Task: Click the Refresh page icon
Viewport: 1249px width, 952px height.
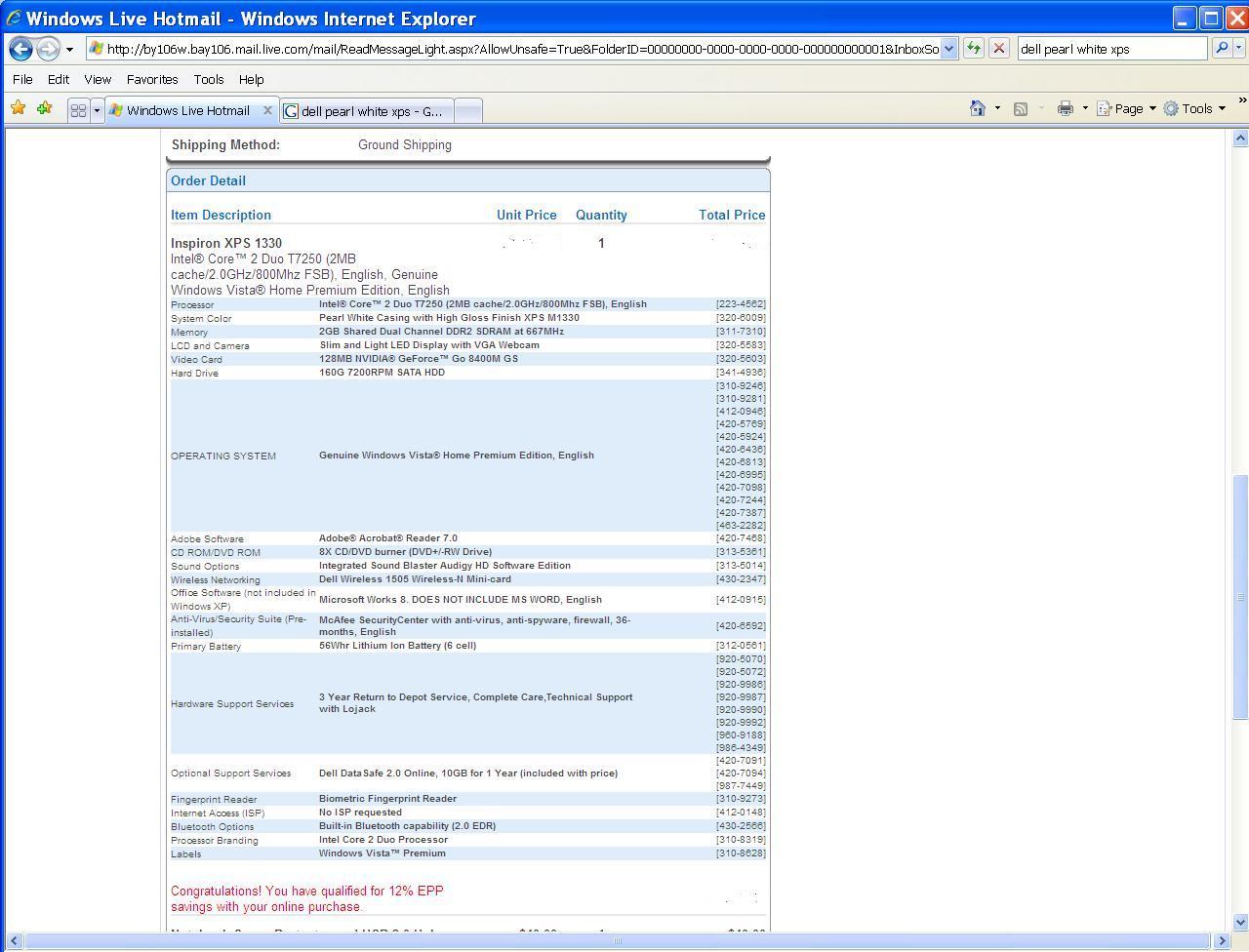Action: (973, 49)
